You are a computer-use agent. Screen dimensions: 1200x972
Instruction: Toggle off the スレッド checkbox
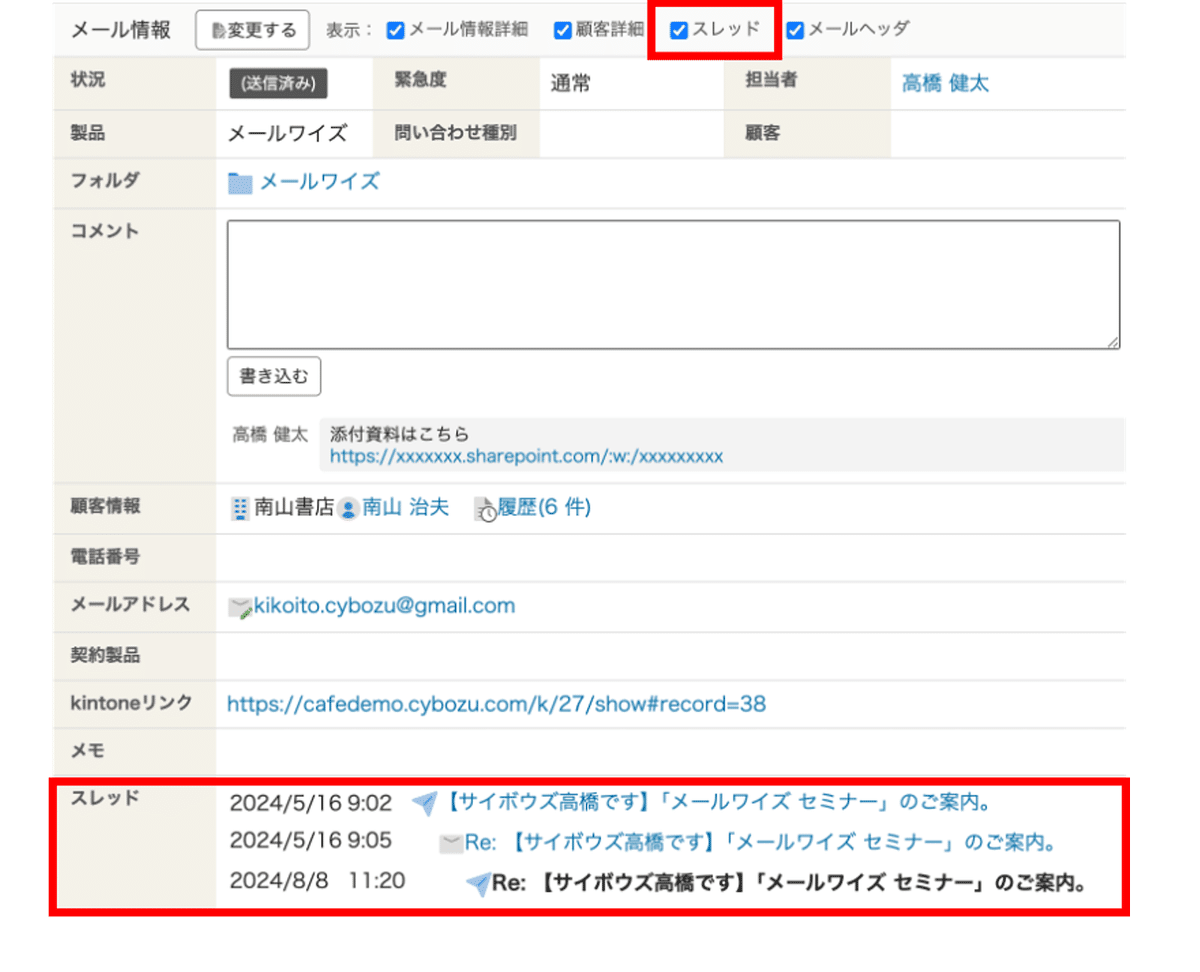click(x=680, y=30)
